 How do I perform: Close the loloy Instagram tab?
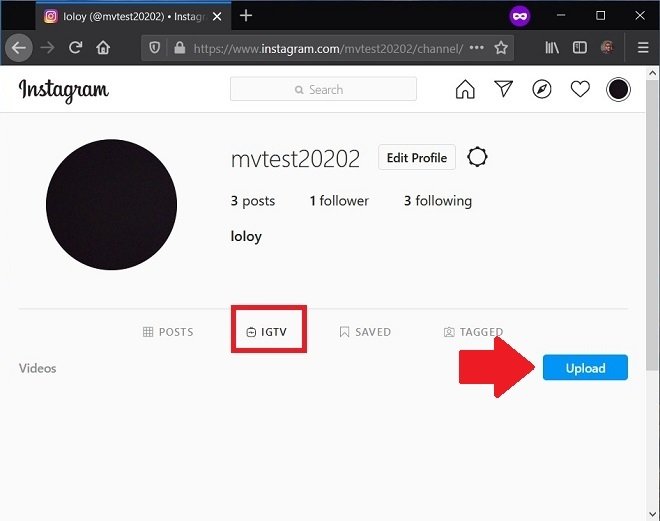point(217,16)
